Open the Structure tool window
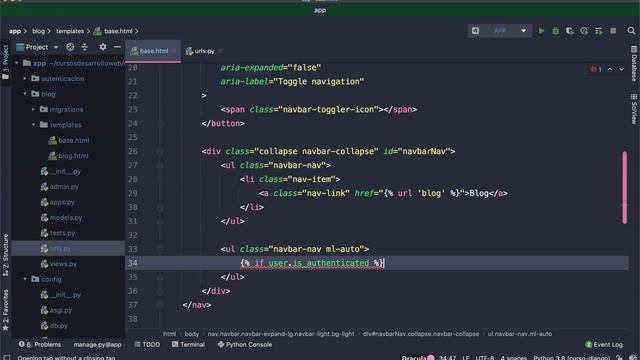640x360 pixels. pos(5,255)
